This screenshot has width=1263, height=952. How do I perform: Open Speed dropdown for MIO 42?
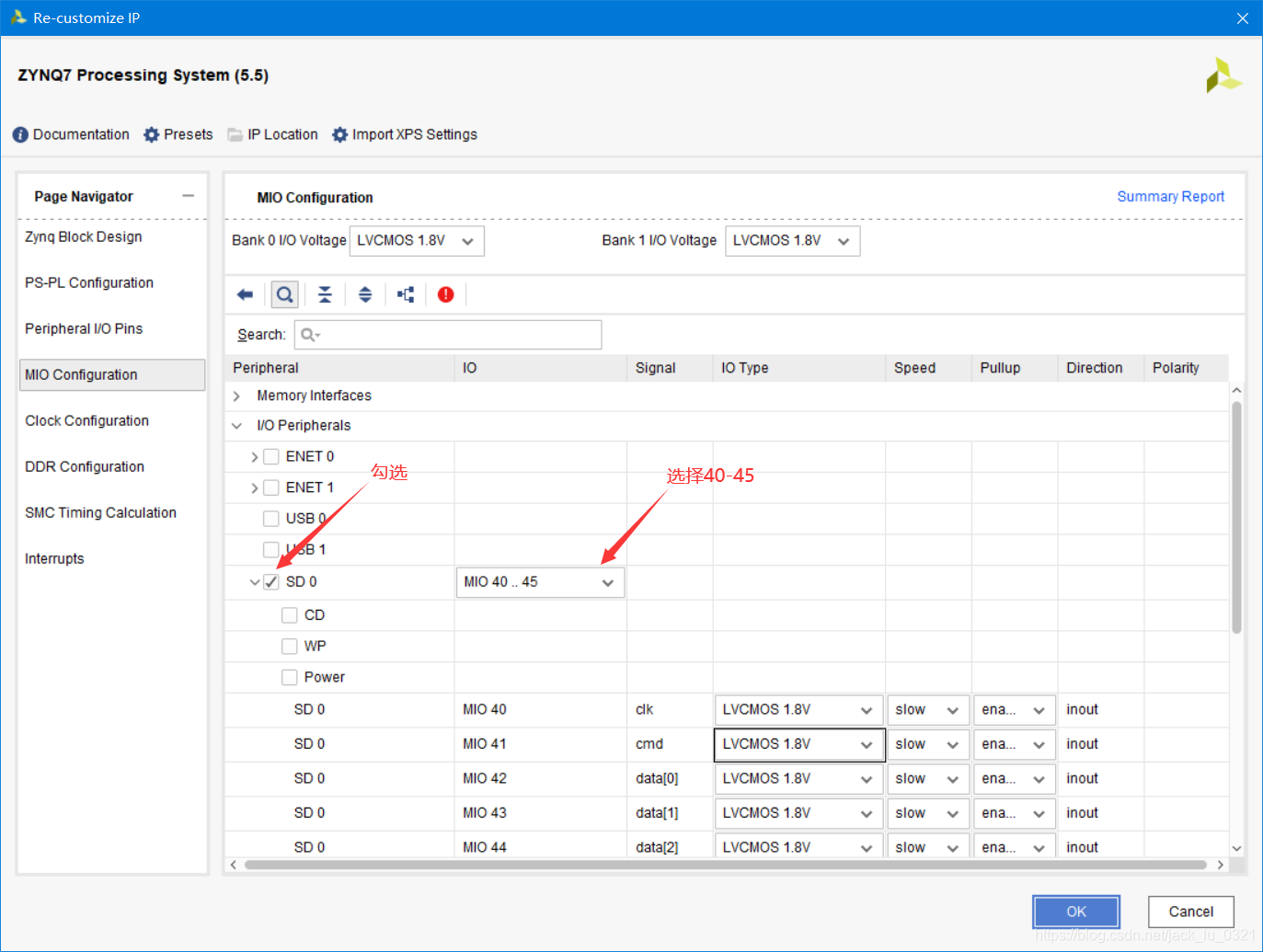coord(927,779)
